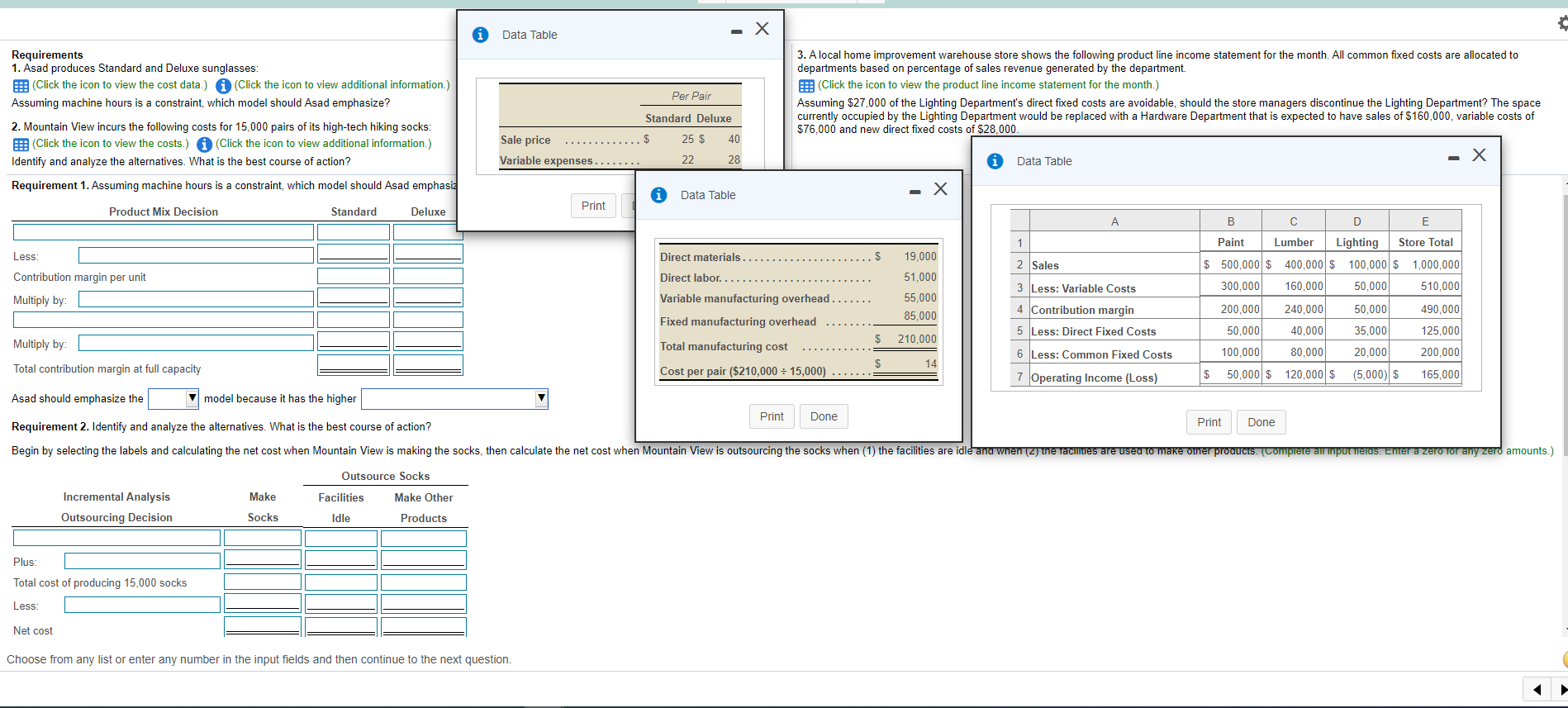The width and height of the screenshot is (1568, 708).
Task: Click the 'Less:' label input field in product mix
Action: coord(196,255)
